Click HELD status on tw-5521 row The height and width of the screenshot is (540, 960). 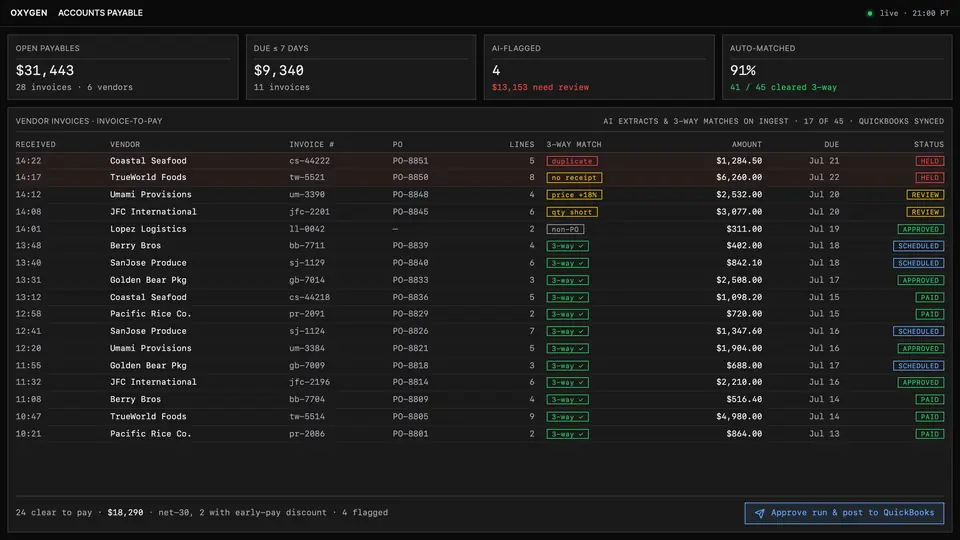[x=929, y=178]
